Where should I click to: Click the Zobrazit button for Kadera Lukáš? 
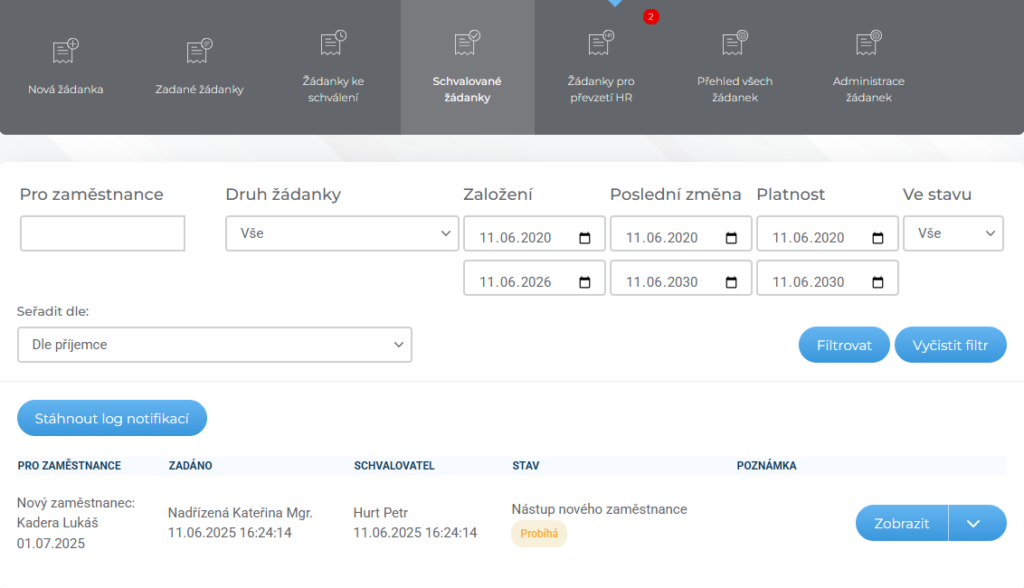(902, 523)
